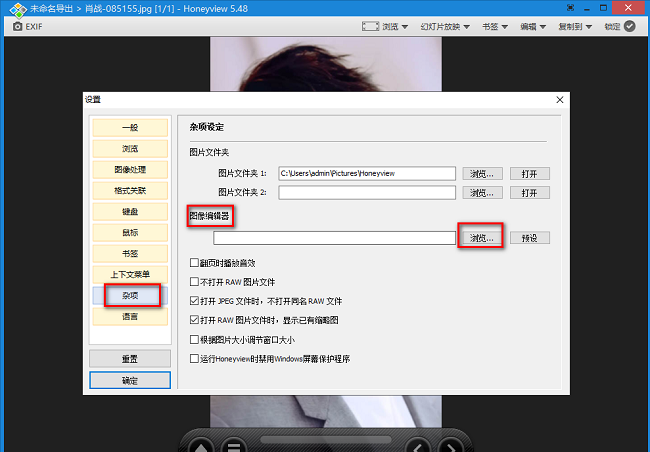Viewport: 650px width, 452px height.
Task: Enable 翻页时播放音效 checkbox
Action: 194,262
